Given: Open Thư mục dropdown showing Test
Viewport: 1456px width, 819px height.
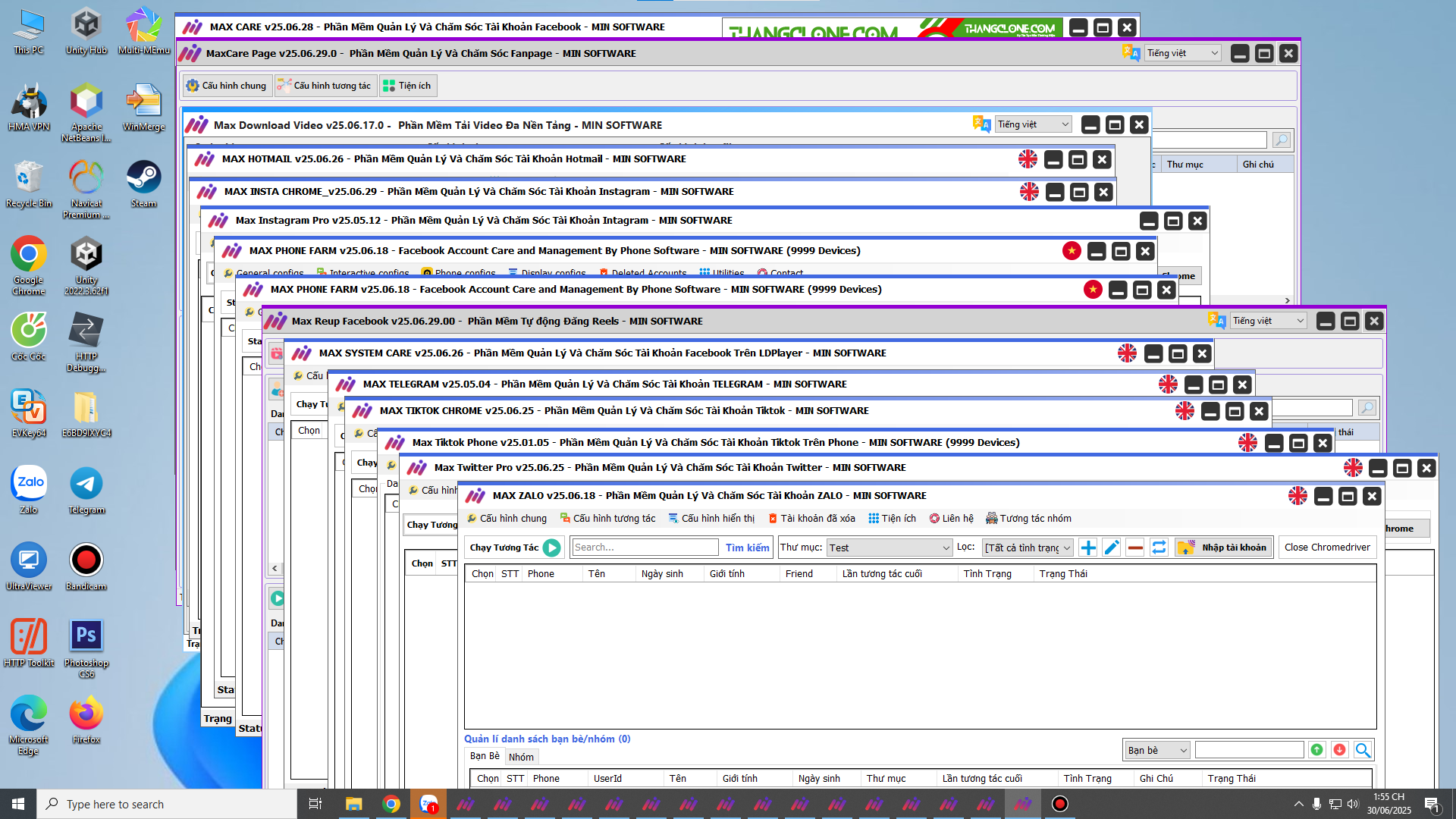Looking at the screenshot, I should coord(890,548).
